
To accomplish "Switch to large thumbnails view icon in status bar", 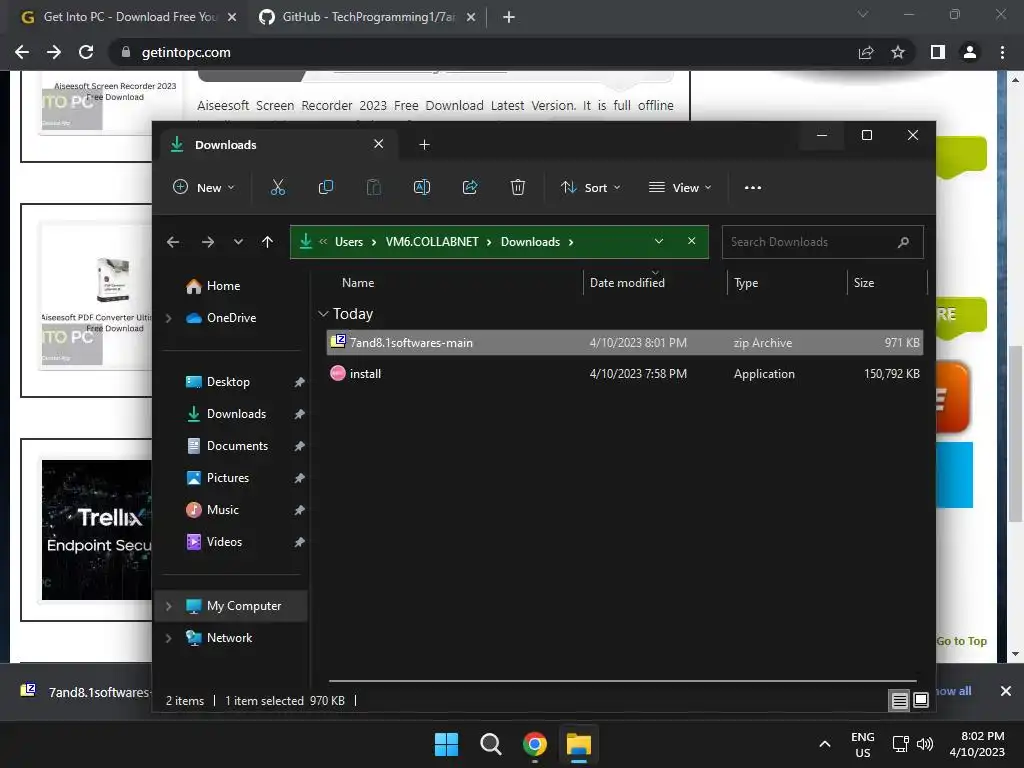I will point(921,701).
